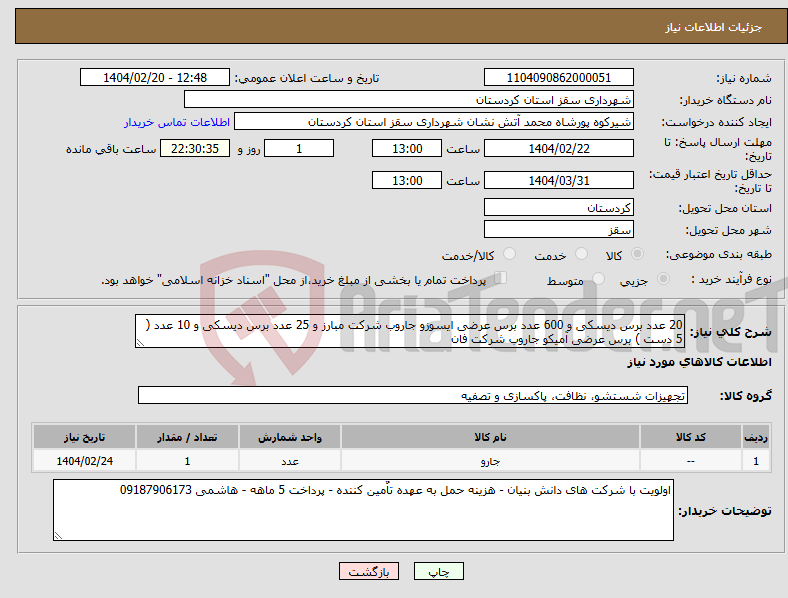Click the نام کالا column header
Image resolution: width=788 pixels, height=598 pixels.
[x=490, y=437]
